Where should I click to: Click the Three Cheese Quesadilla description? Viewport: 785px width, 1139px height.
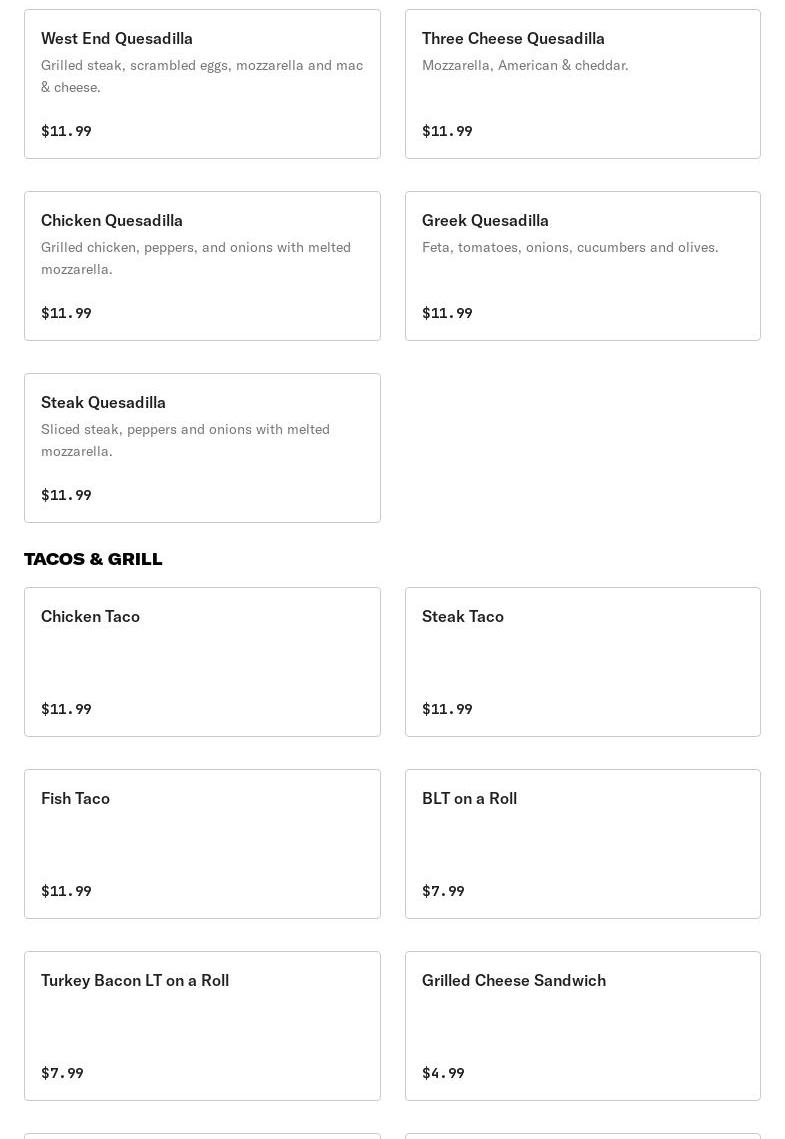pyautogui.click(x=525, y=65)
